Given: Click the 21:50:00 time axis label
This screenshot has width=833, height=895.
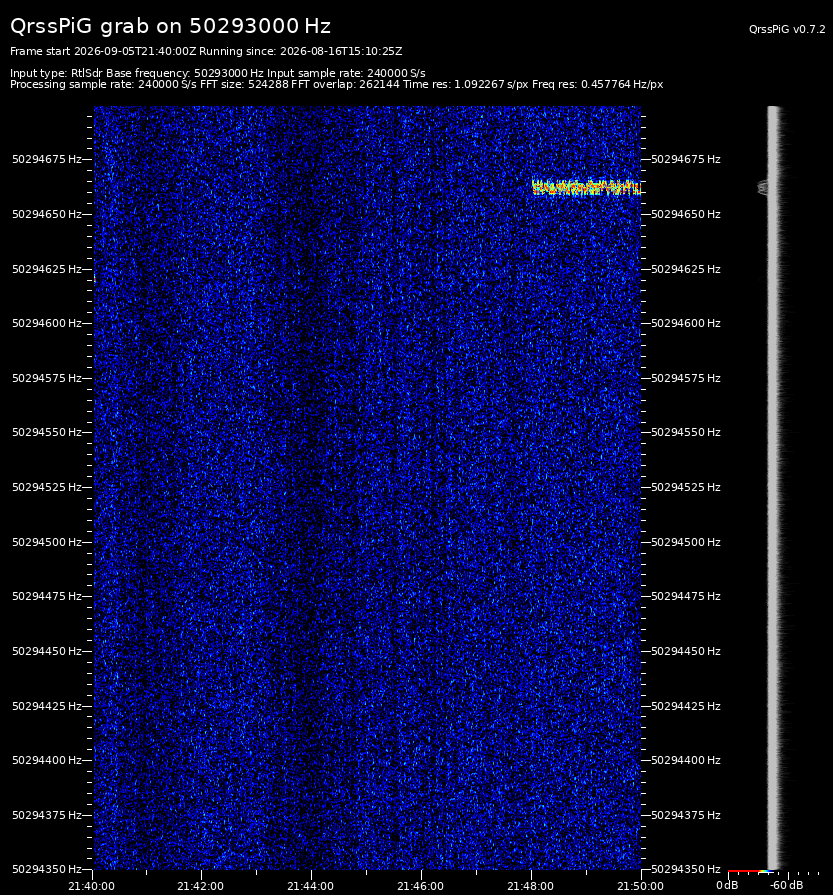Looking at the screenshot, I should click(x=640, y=886).
